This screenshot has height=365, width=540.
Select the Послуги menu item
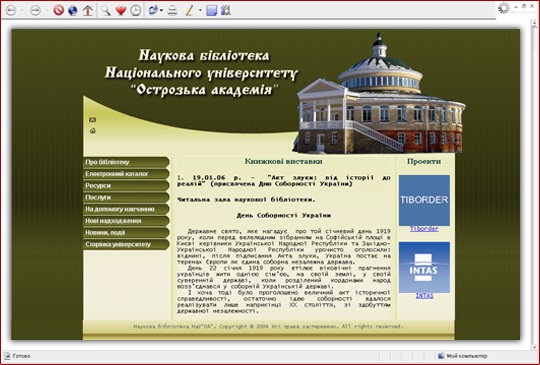[126, 197]
